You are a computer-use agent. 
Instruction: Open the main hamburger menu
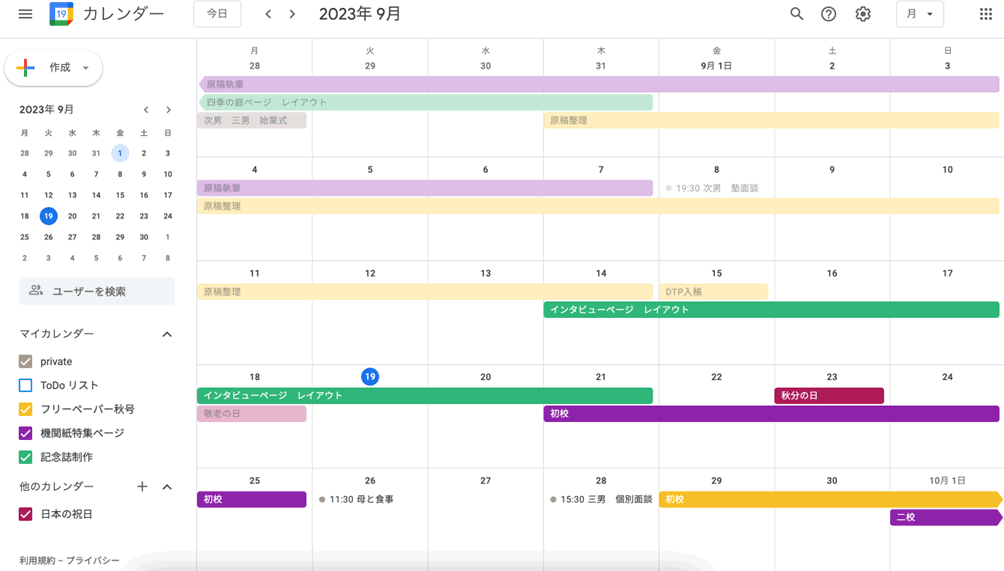(x=26, y=14)
